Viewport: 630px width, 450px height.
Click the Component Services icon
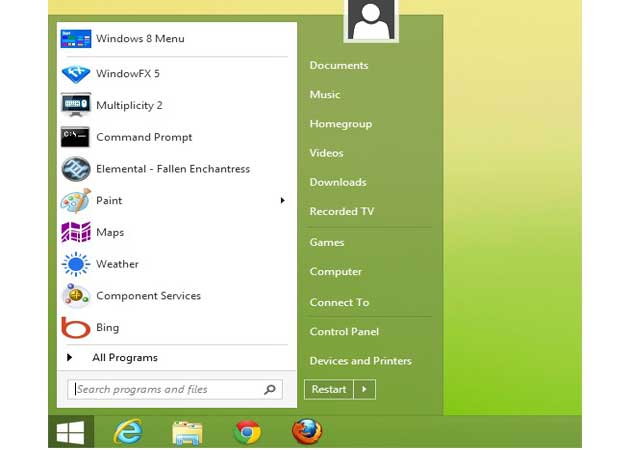[76, 296]
